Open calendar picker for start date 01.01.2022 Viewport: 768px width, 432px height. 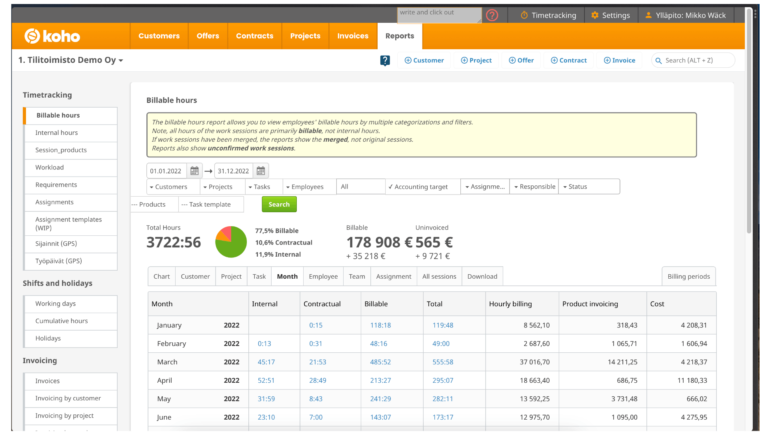pos(195,171)
